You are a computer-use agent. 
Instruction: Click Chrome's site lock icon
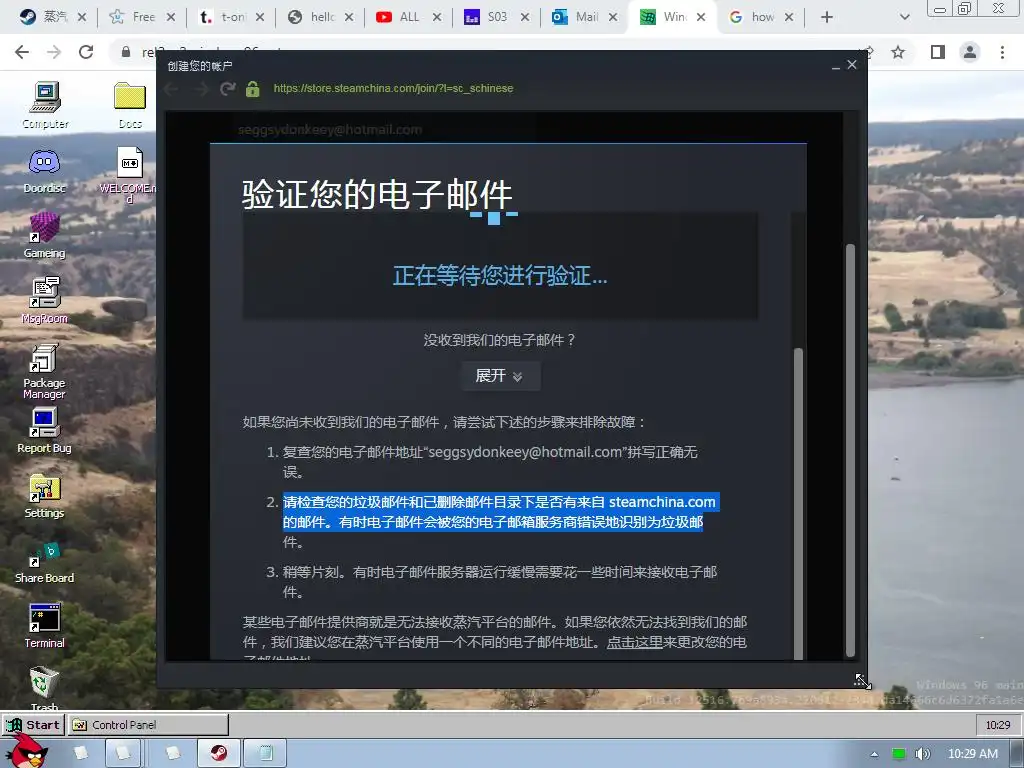[126, 52]
